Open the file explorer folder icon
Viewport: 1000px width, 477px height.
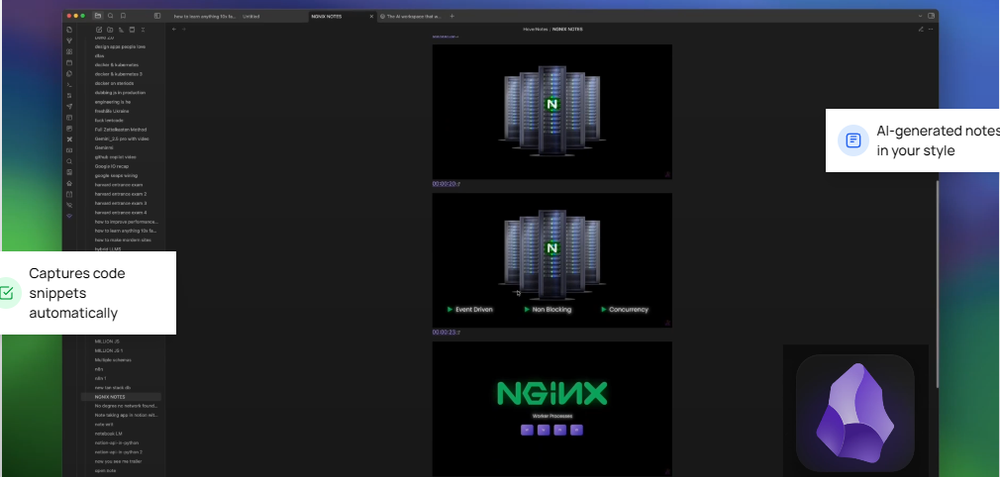pos(97,16)
